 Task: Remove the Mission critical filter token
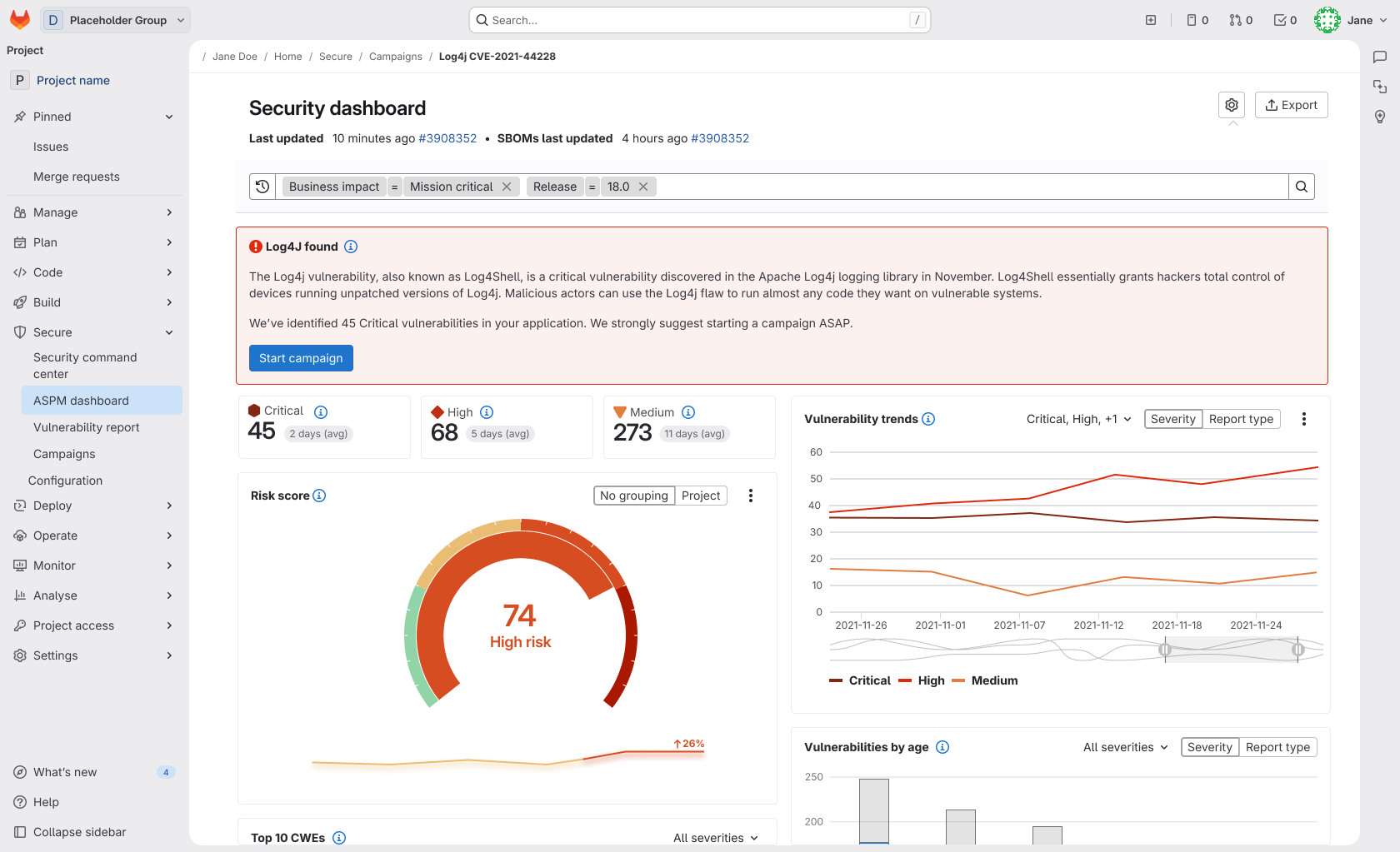(x=507, y=187)
